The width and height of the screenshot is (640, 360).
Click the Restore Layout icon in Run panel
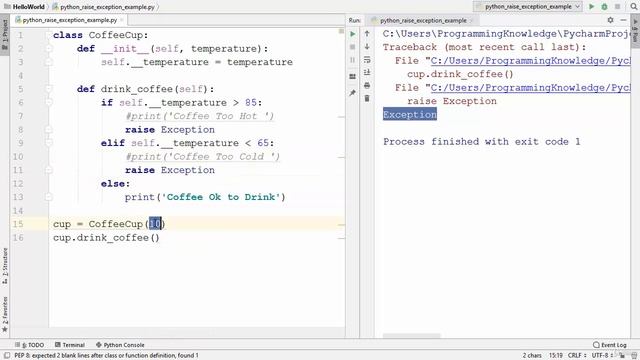(353, 76)
